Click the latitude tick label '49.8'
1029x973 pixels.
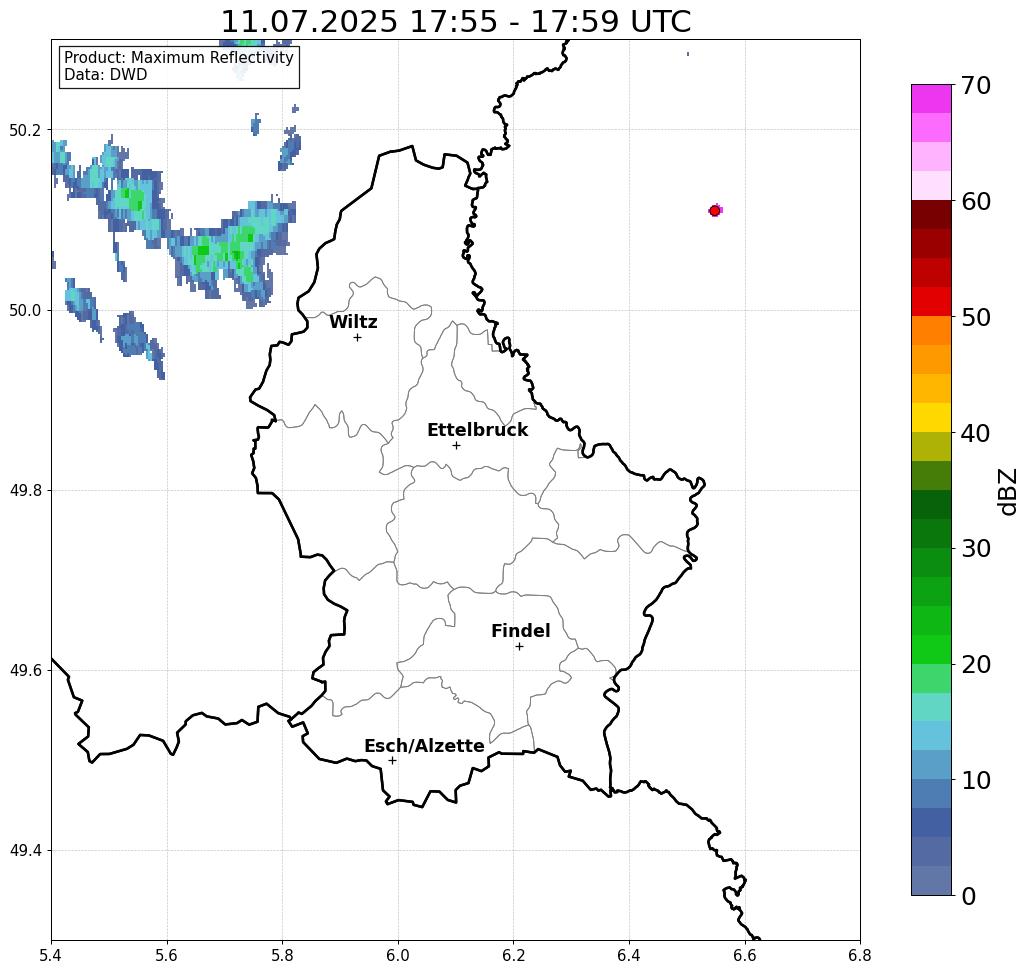[25, 490]
